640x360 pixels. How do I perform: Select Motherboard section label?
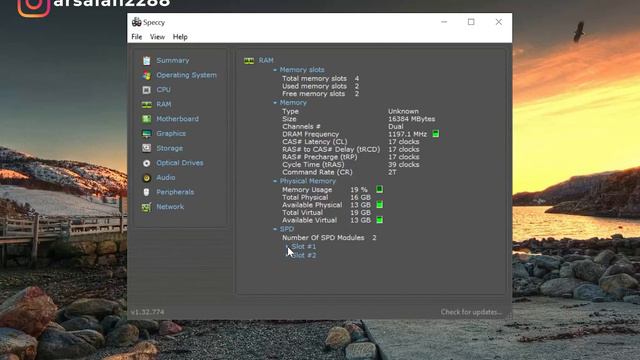coord(178,119)
